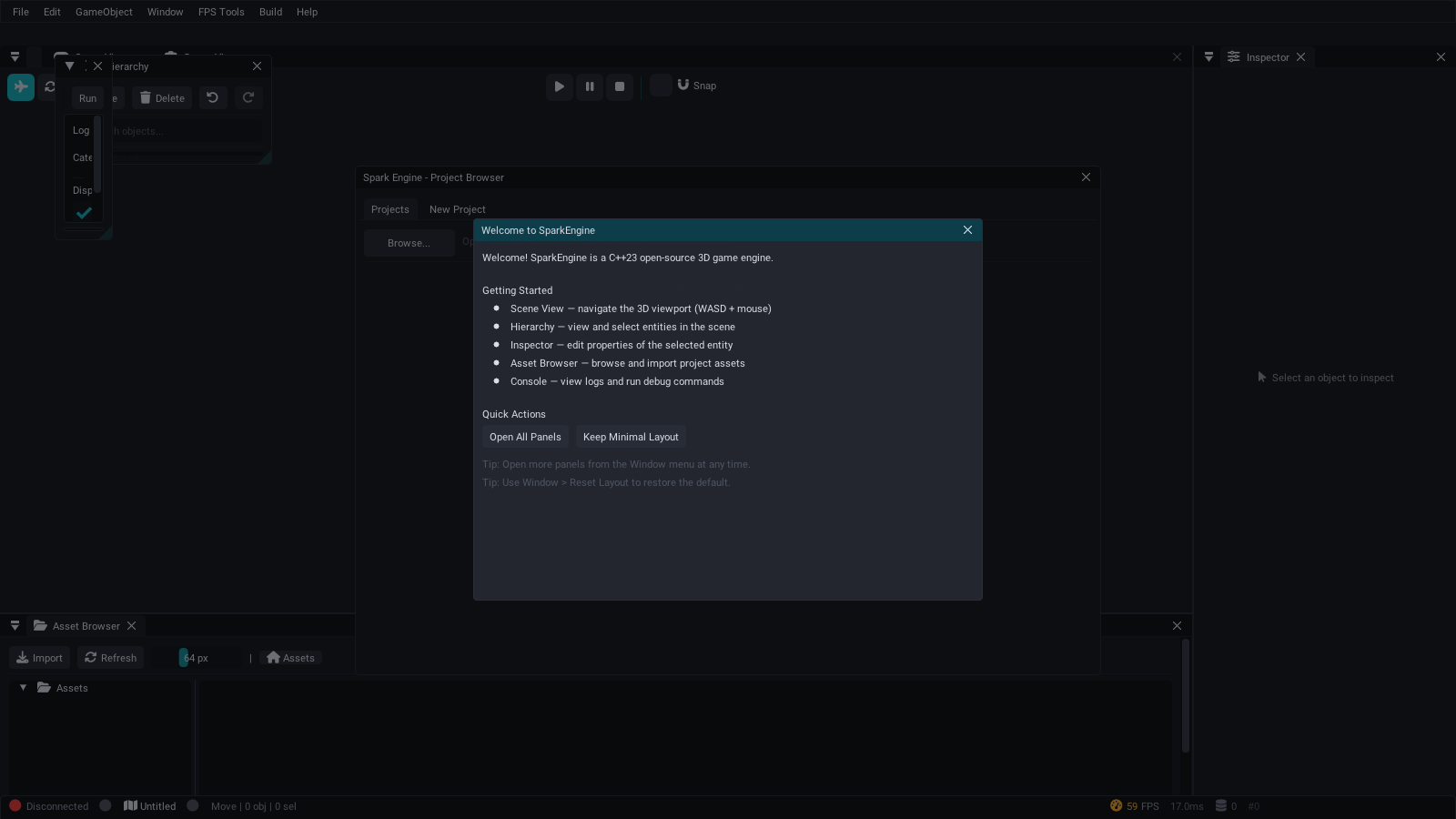1456x819 pixels.
Task: Open the GameObject menu
Action: (104, 12)
